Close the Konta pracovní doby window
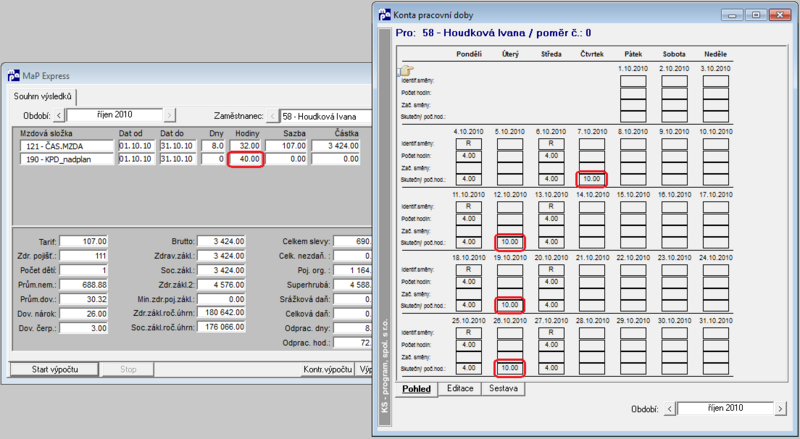Screen dimensions: 800x439 point(780,15)
